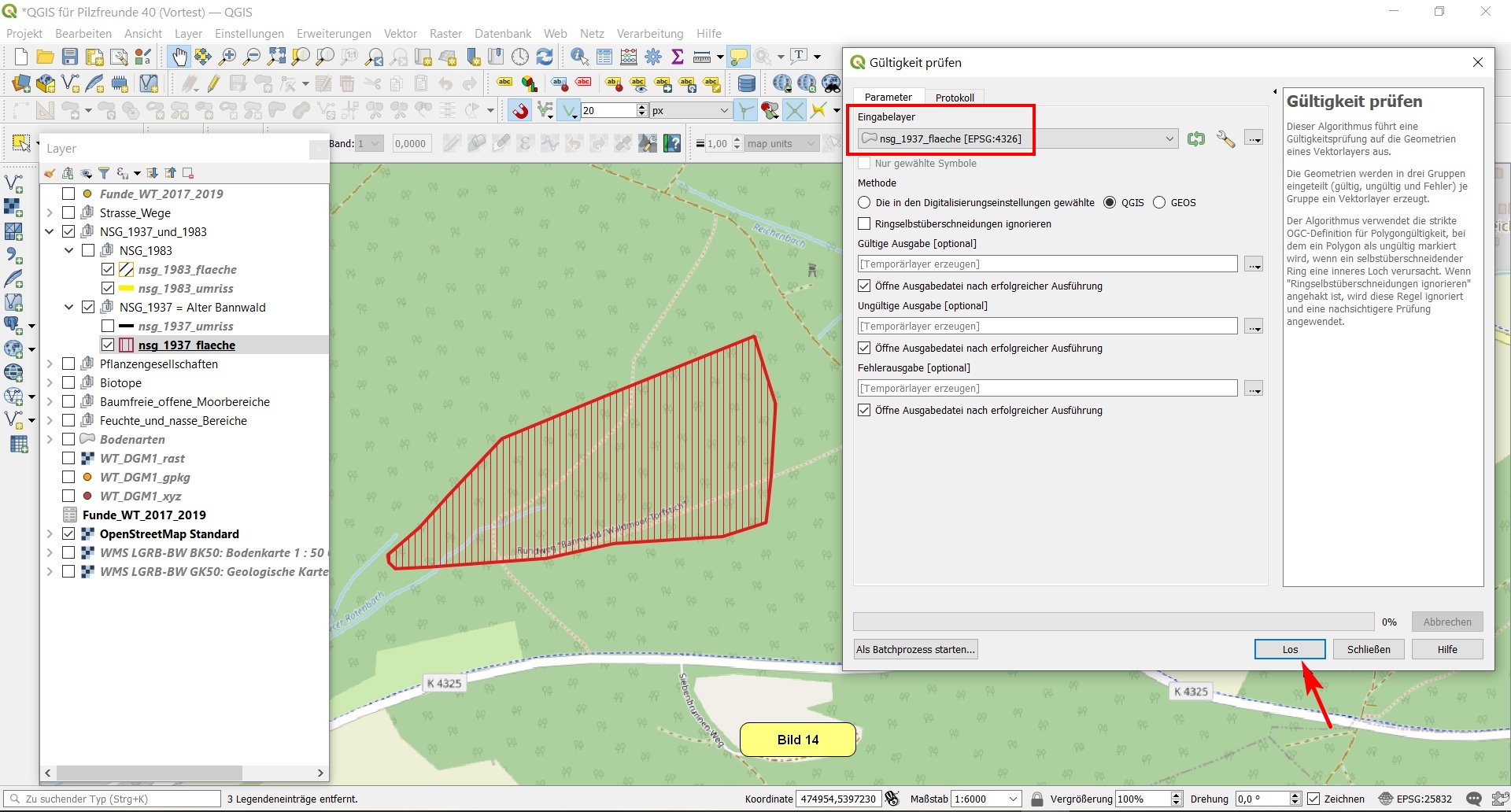
Task: Enable 'Ringselbstüberschneidungen ignorieren' checkbox
Action: click(865, 224)
